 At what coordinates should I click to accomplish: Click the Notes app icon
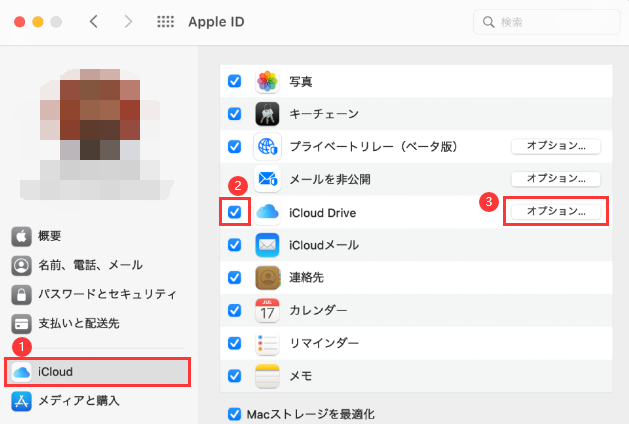point(267,376)
